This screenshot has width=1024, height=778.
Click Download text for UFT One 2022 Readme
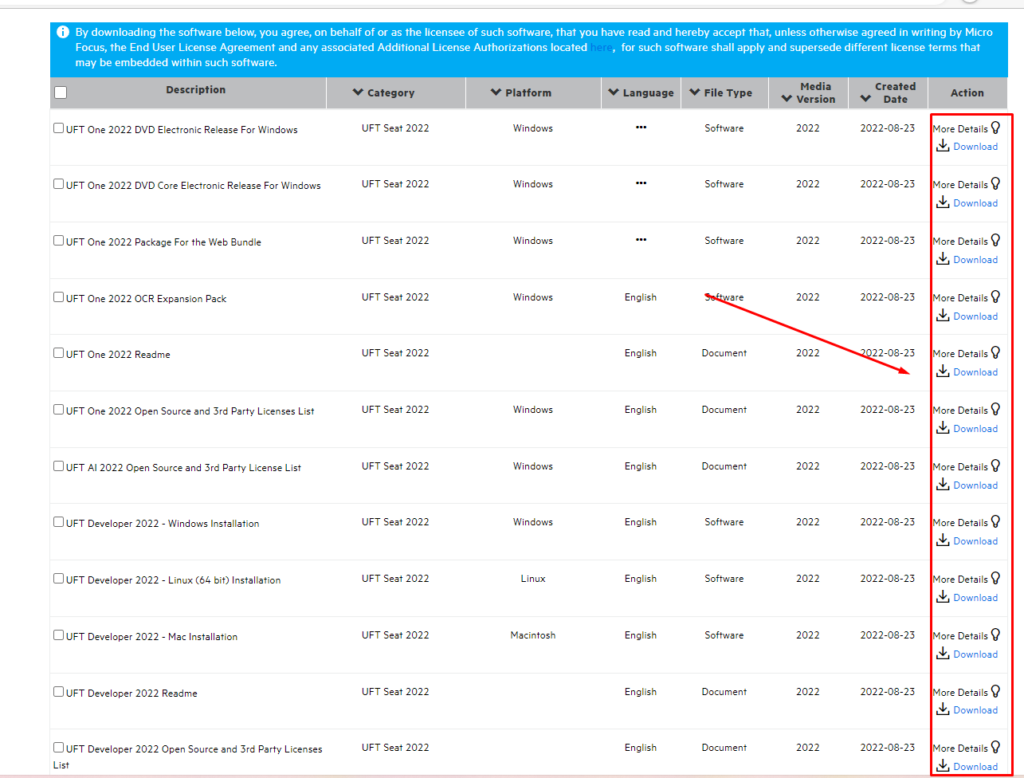(975, 372)
